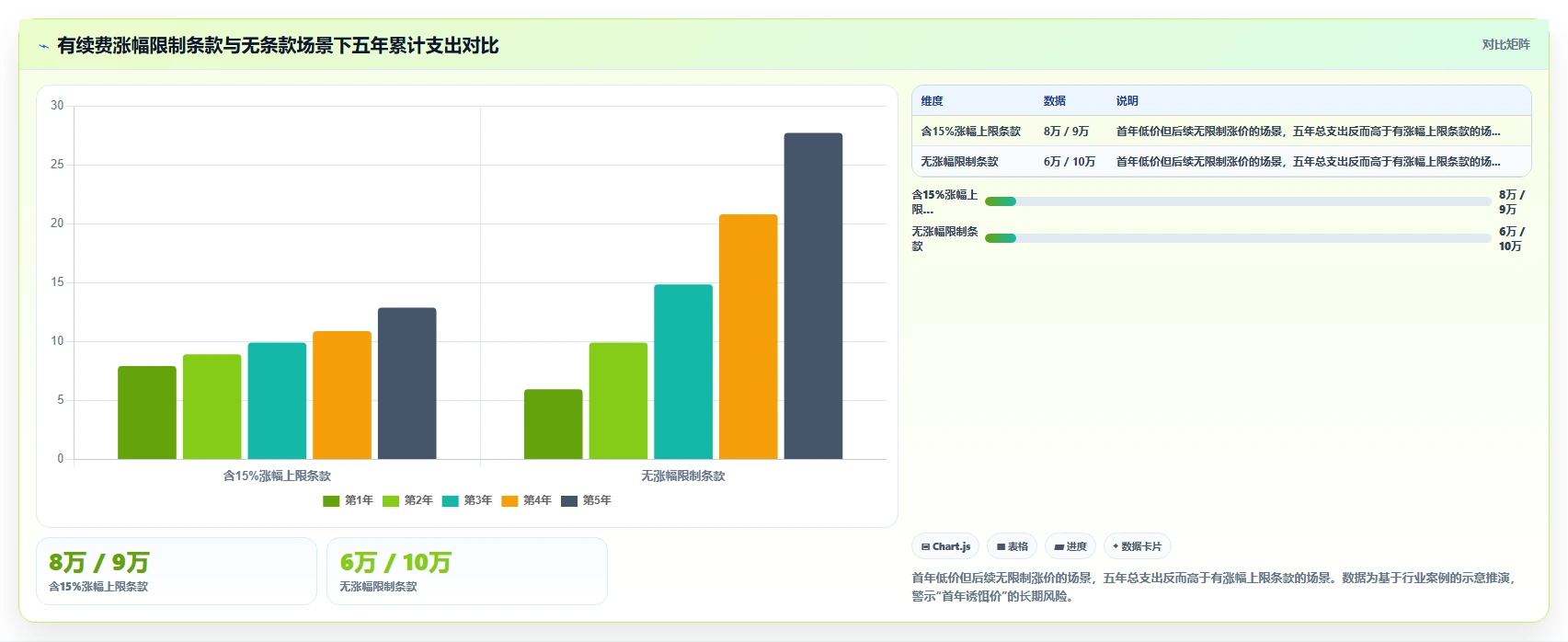Click the y-axis value 15
Viewport: 1568px width, 642px height.
click(57, 282)
